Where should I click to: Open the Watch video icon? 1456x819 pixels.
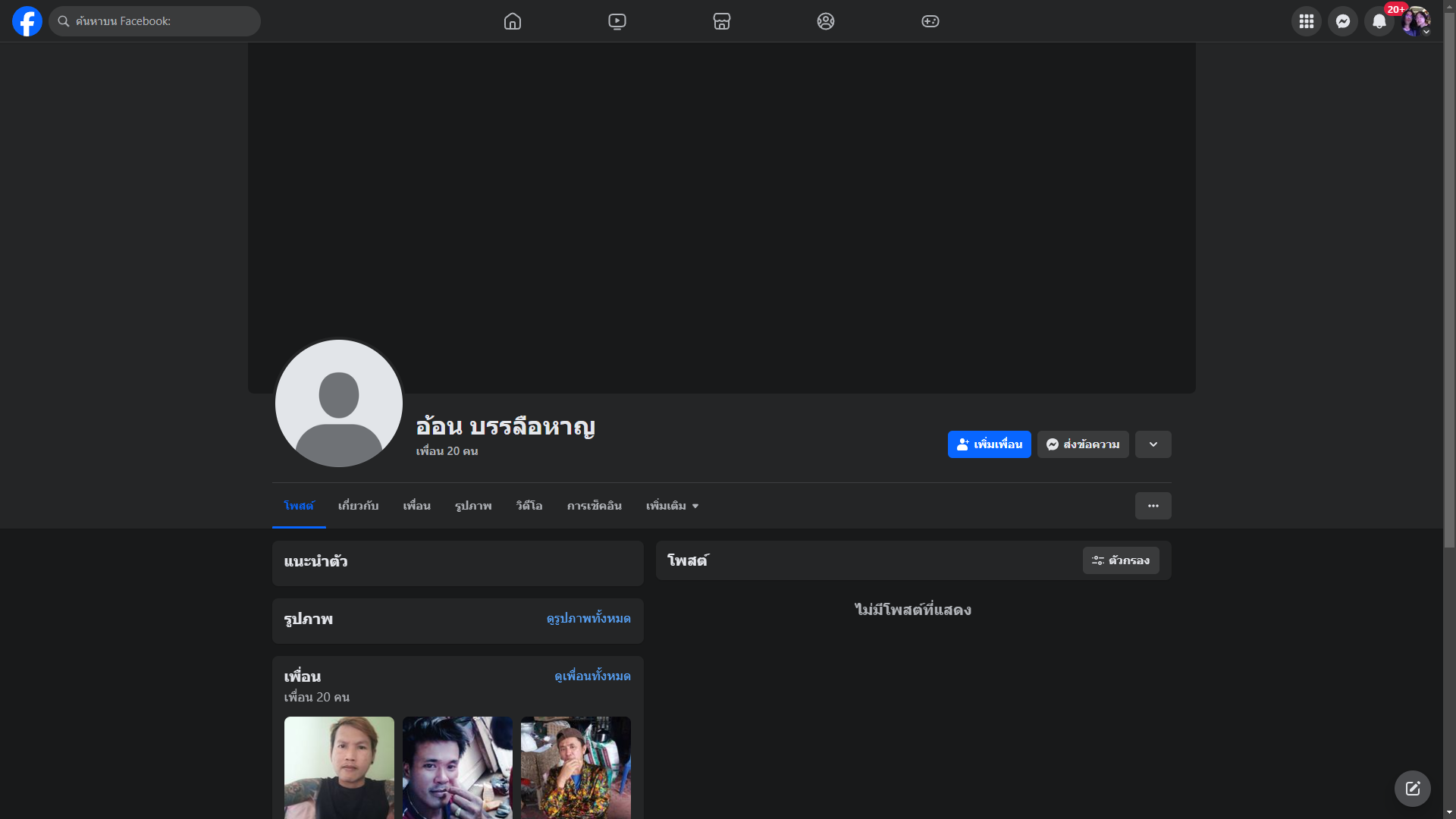click(x=617, y=21)
